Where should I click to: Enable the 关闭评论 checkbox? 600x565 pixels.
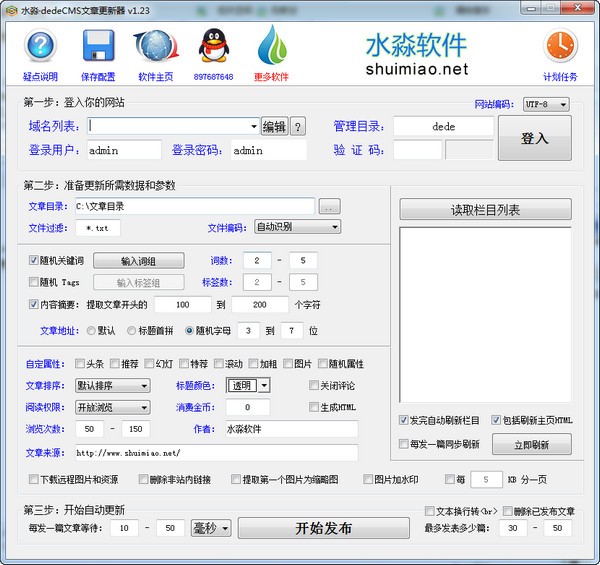coord(313,385)
